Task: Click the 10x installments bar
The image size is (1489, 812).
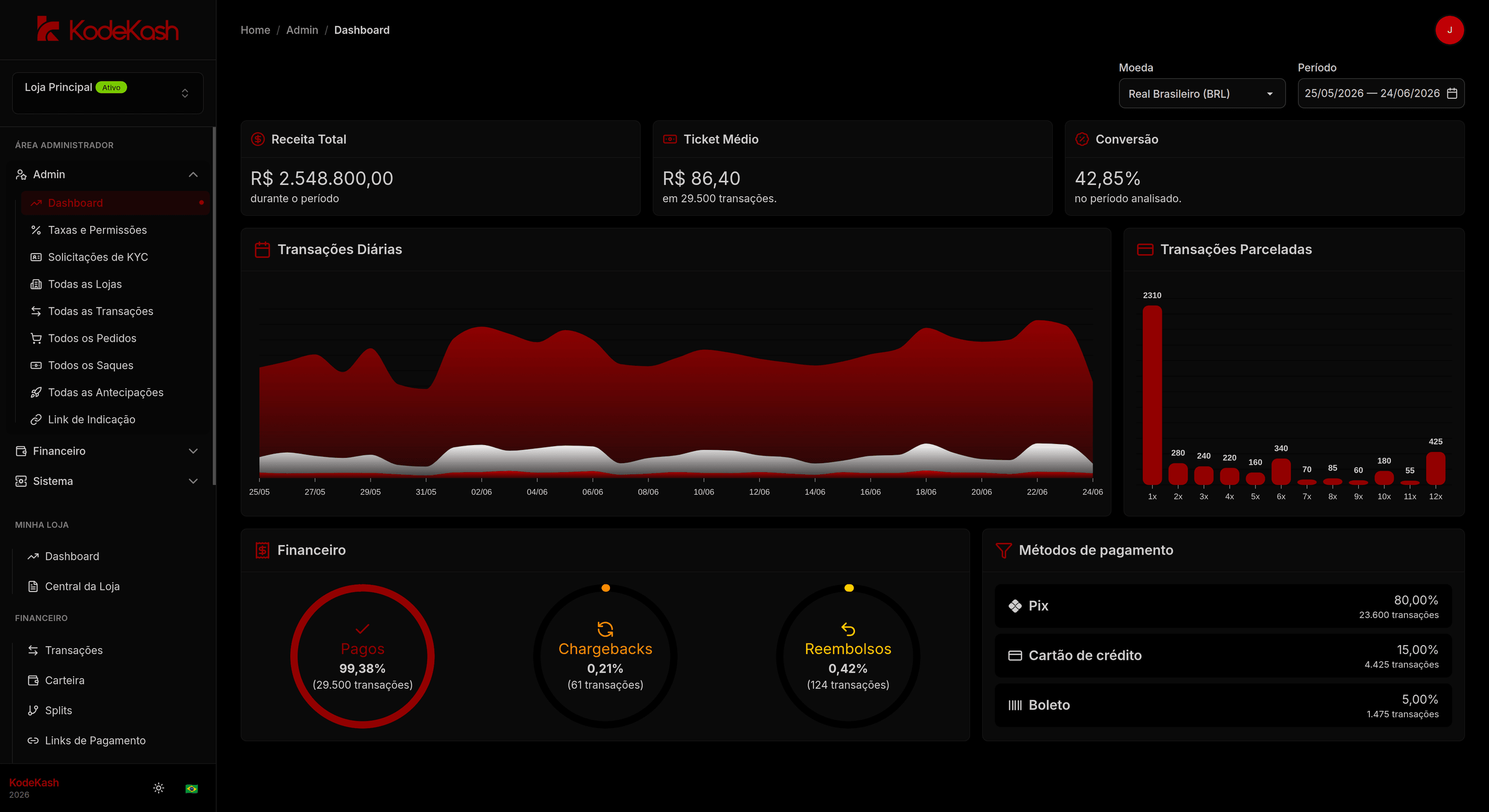Action: pyautogui.click(x=1384, y=479)
